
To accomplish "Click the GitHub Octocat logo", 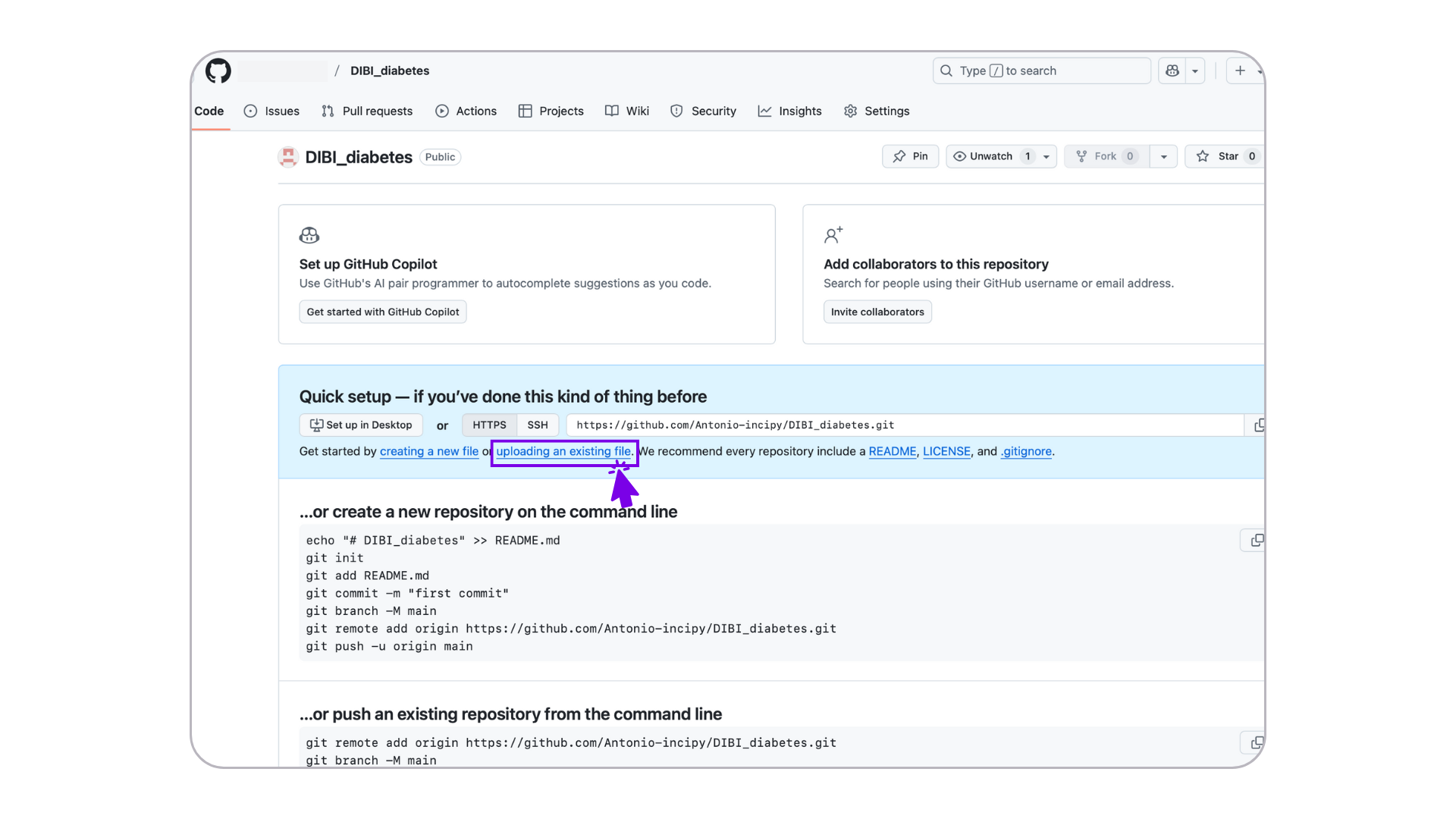I will tap(218, 71).
